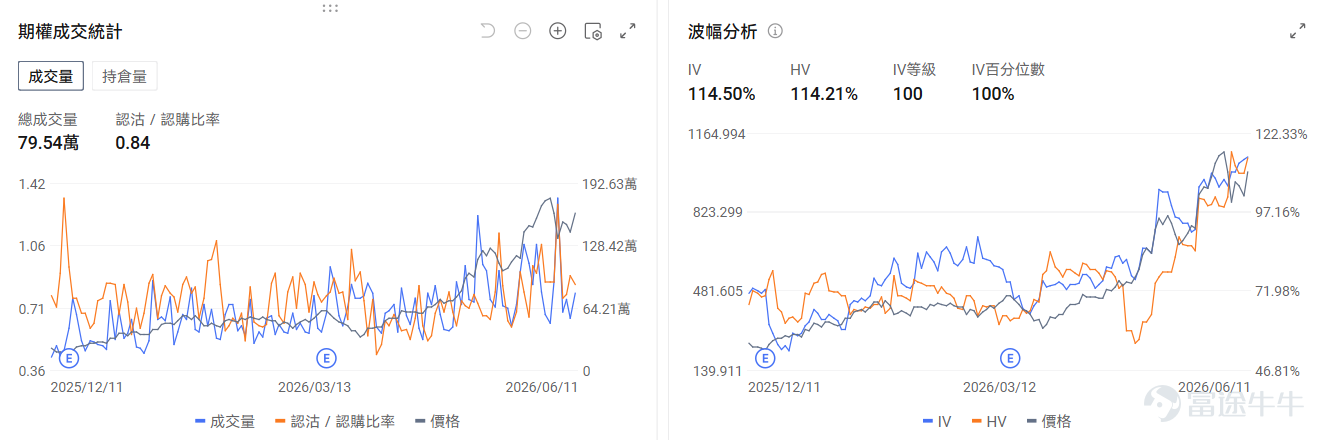This screenshot has height=440, width=1324.
Task: Click the 認沽 / 認購比率 header label
Action: [167, 119]
